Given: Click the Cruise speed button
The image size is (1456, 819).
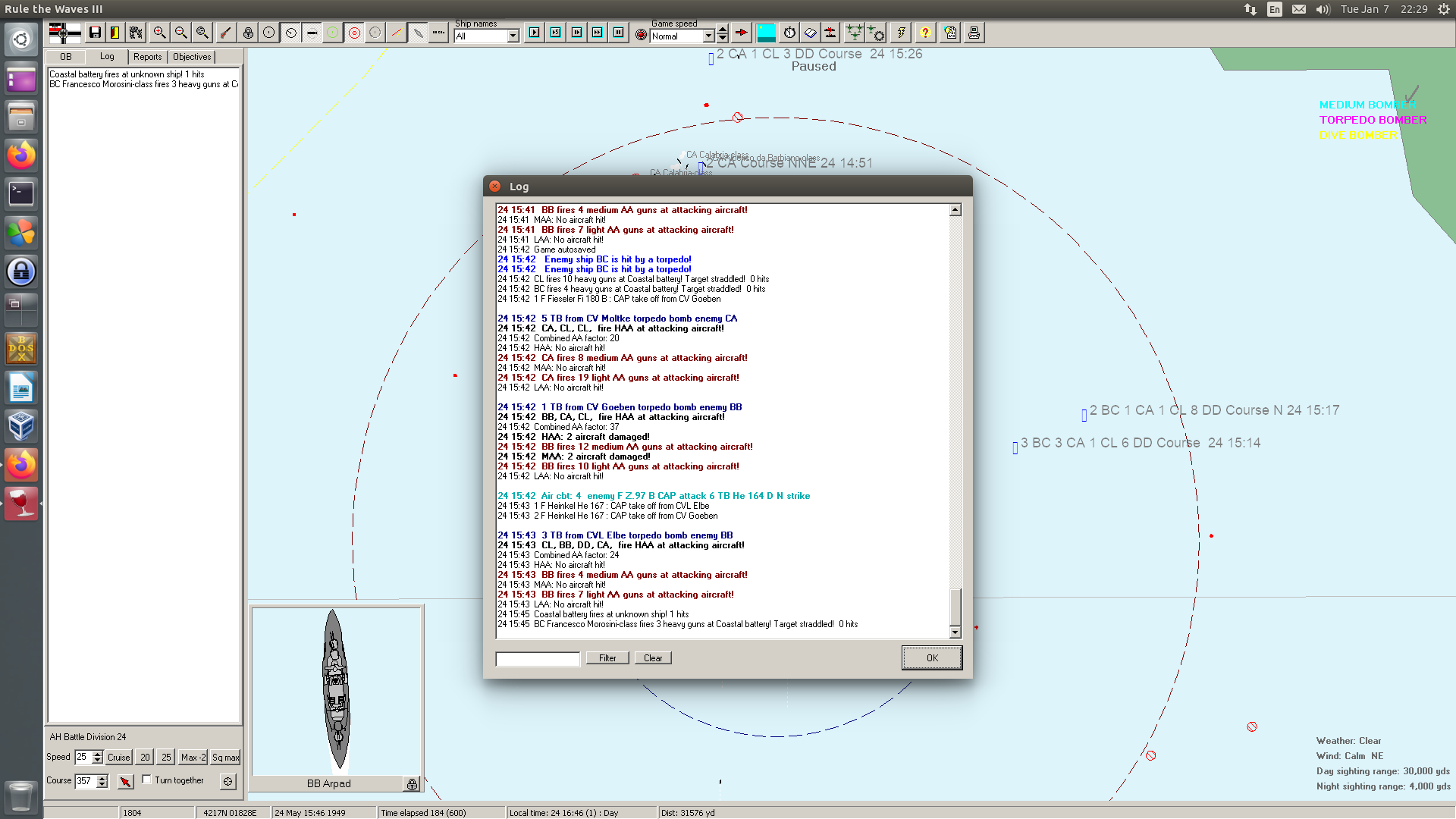Looking at the screenshot, I should 118,758.
